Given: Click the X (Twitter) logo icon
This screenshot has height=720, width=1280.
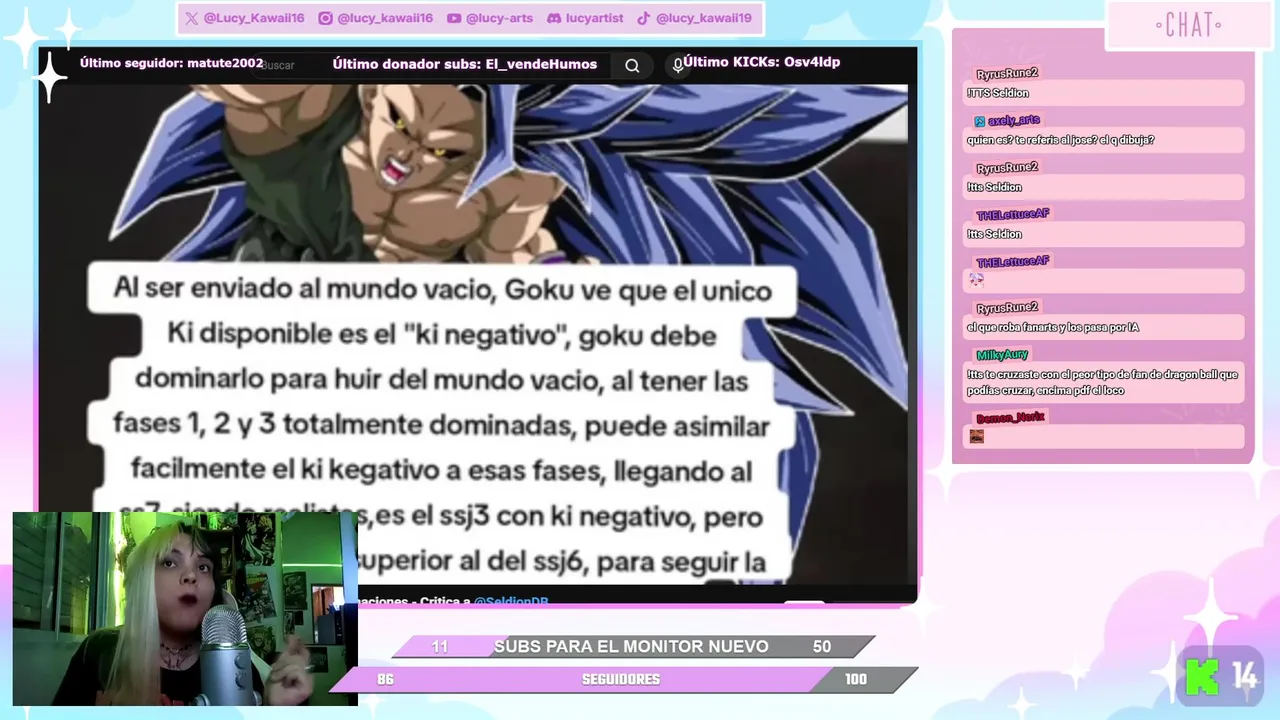Looking at the screenshot, I should click(191, 18).
